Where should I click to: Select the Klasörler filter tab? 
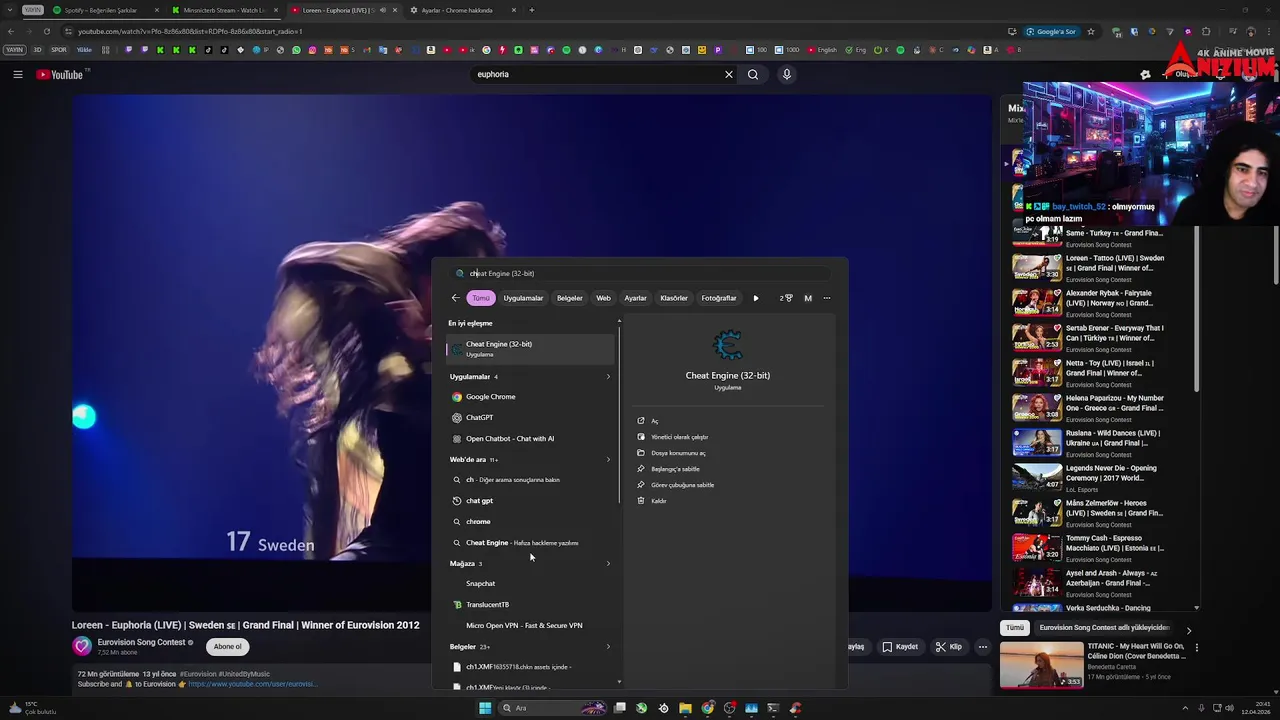click(674, 298)
